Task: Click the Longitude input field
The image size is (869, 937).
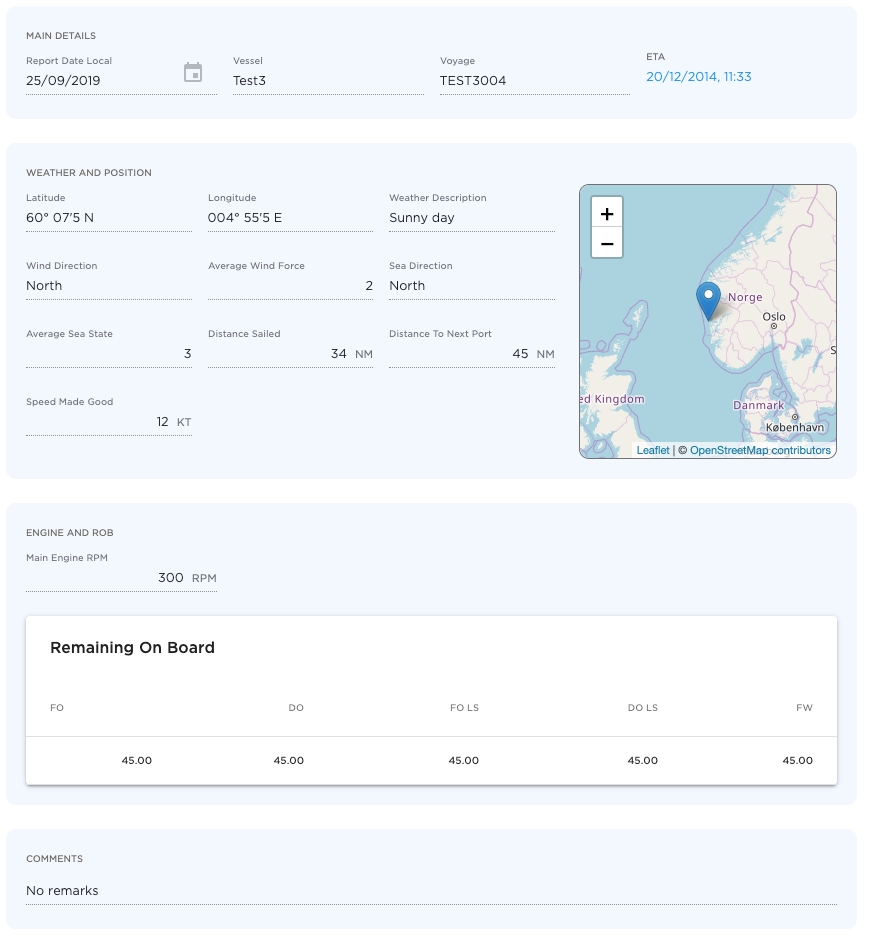Action: pos(290,218)
